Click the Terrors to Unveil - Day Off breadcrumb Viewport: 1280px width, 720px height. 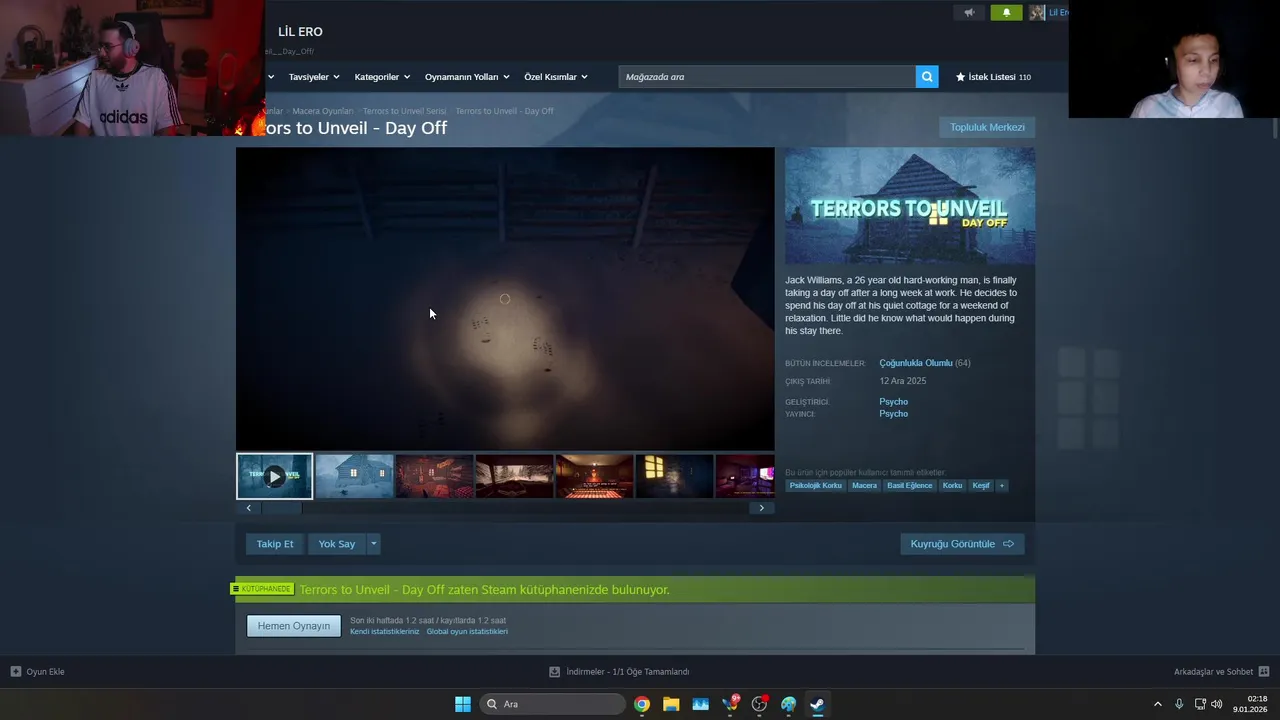504,111
